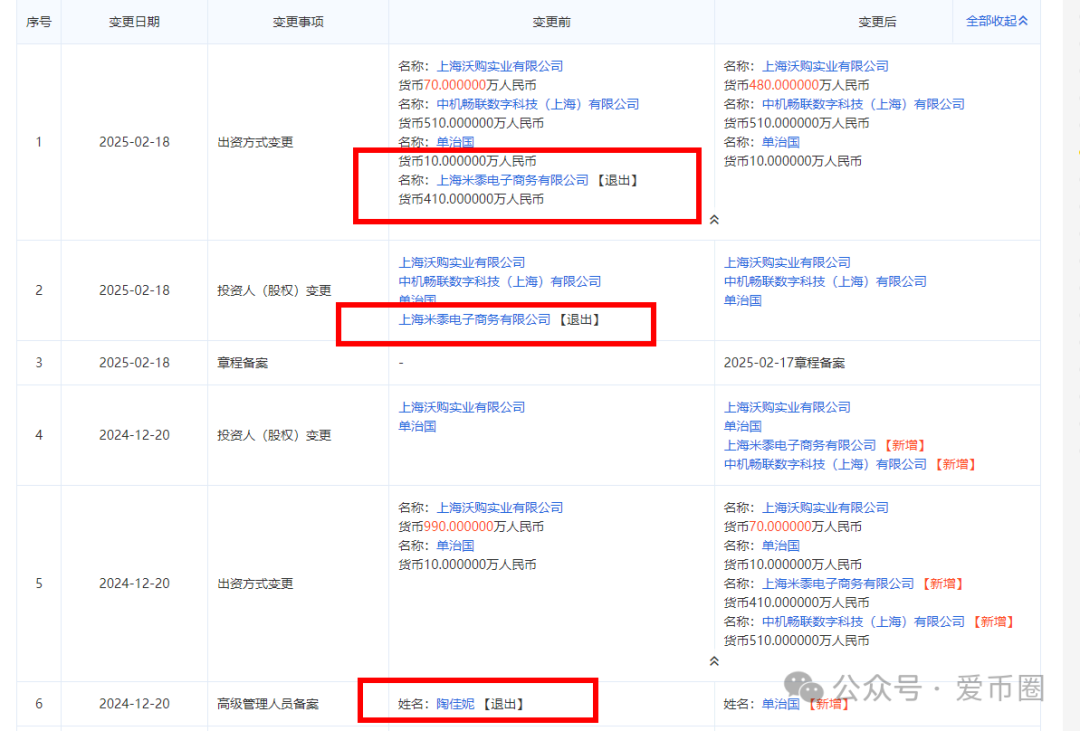Open 中机畅联数字科技（上海）有限公司 link in row 2

tap(501, 281)
